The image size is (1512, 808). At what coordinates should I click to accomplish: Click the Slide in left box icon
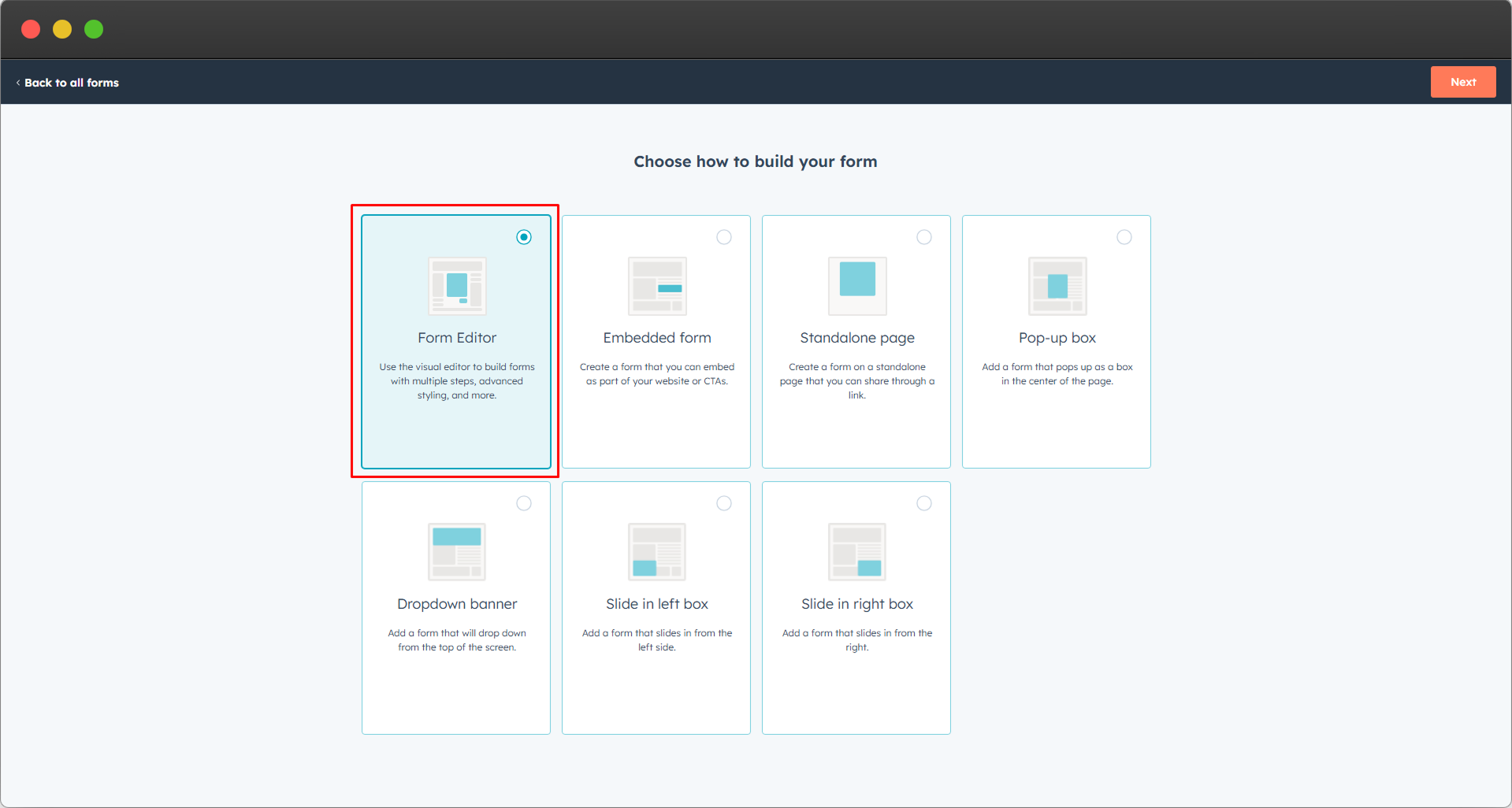pos(657,552)
